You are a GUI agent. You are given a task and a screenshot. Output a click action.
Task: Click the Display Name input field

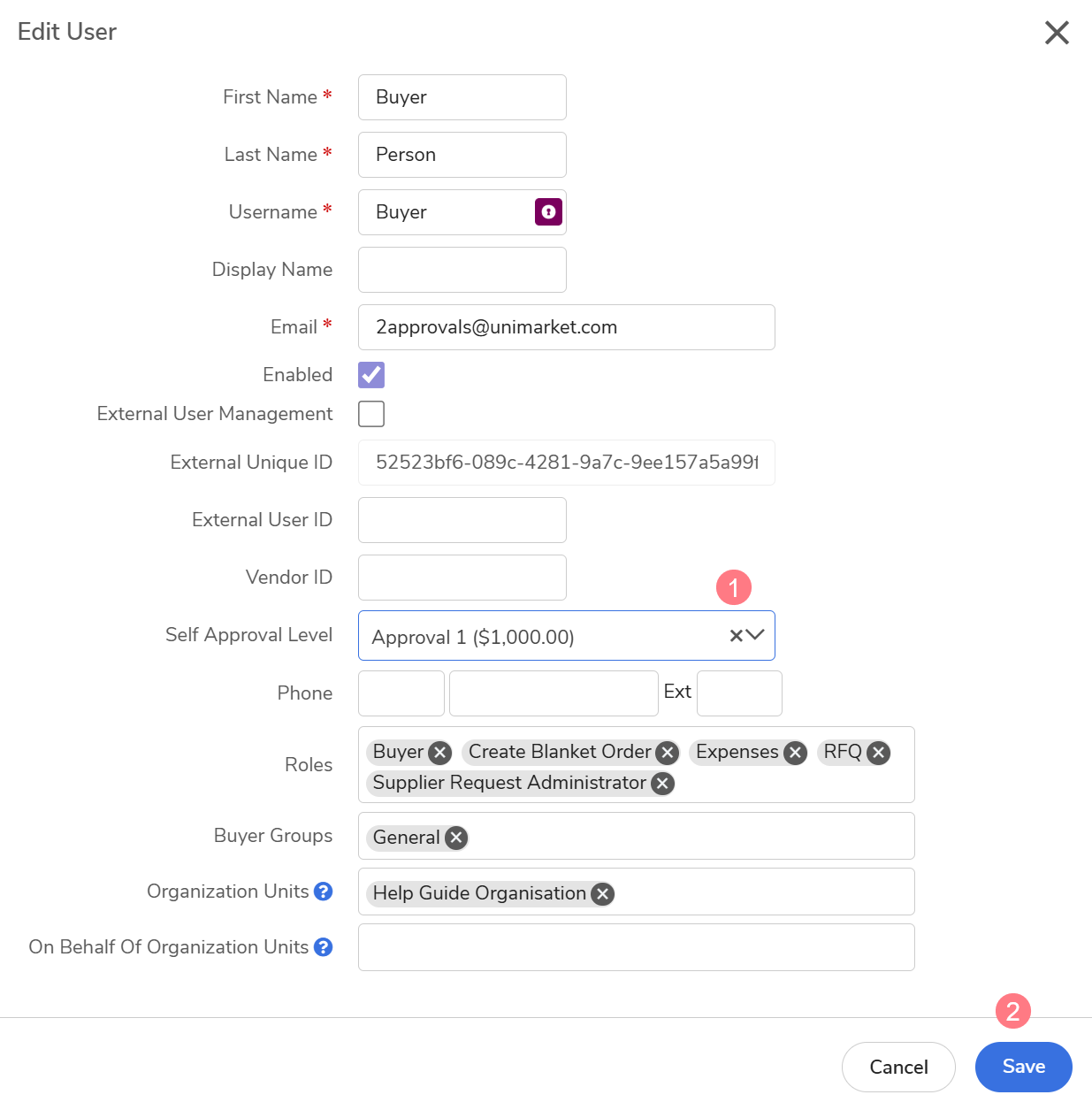pyautogui.click(x=462, y=270)
